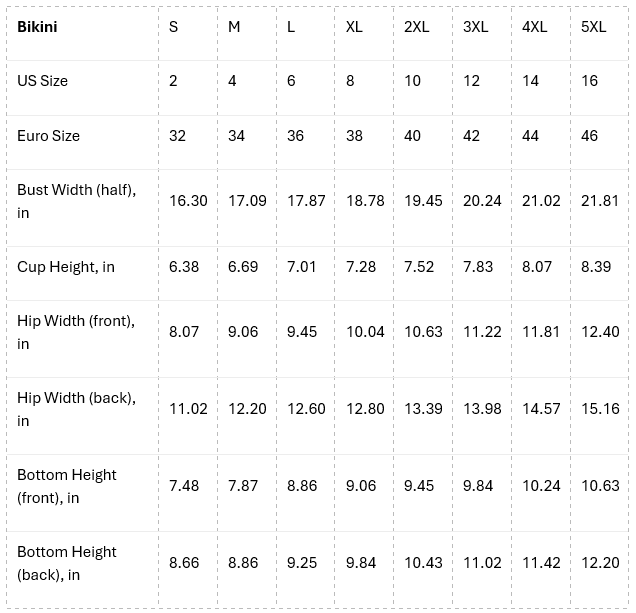Viewport: 636px width, 613px height.
Task: Select the bust width value 16.30
Action: coord(188,201)
